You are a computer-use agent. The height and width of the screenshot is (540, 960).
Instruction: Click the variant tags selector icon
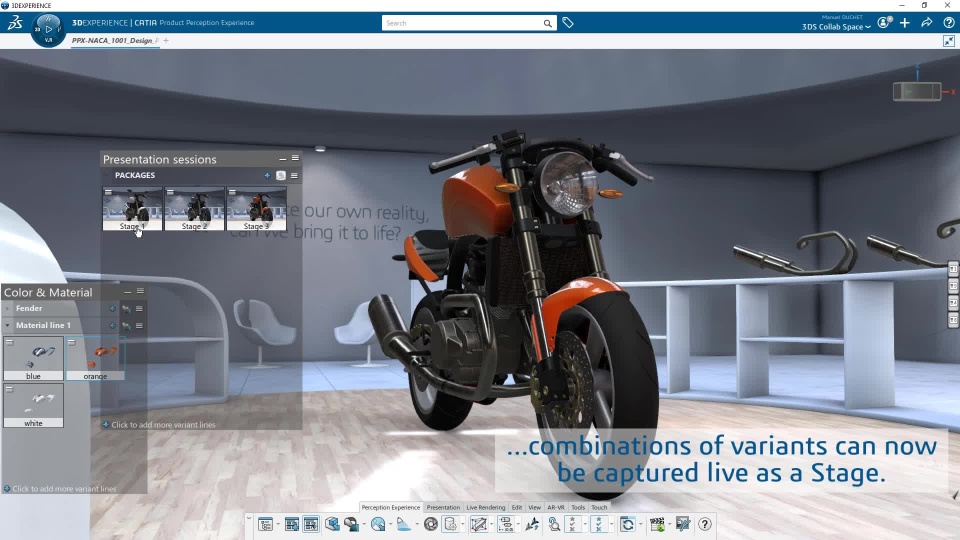click(x=506, y=524)
